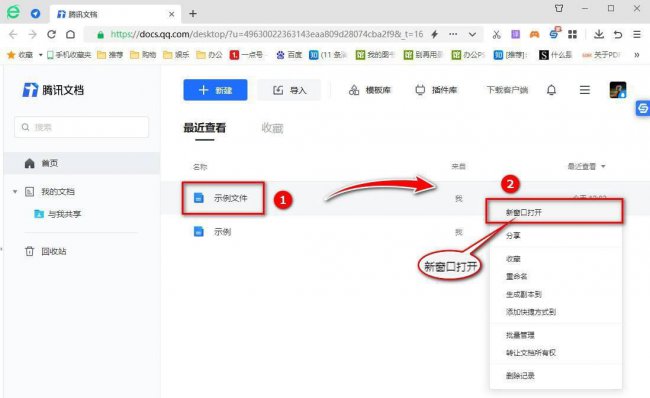
Task: Open the 回收站 recycle bin
Action: pos(46,251)
